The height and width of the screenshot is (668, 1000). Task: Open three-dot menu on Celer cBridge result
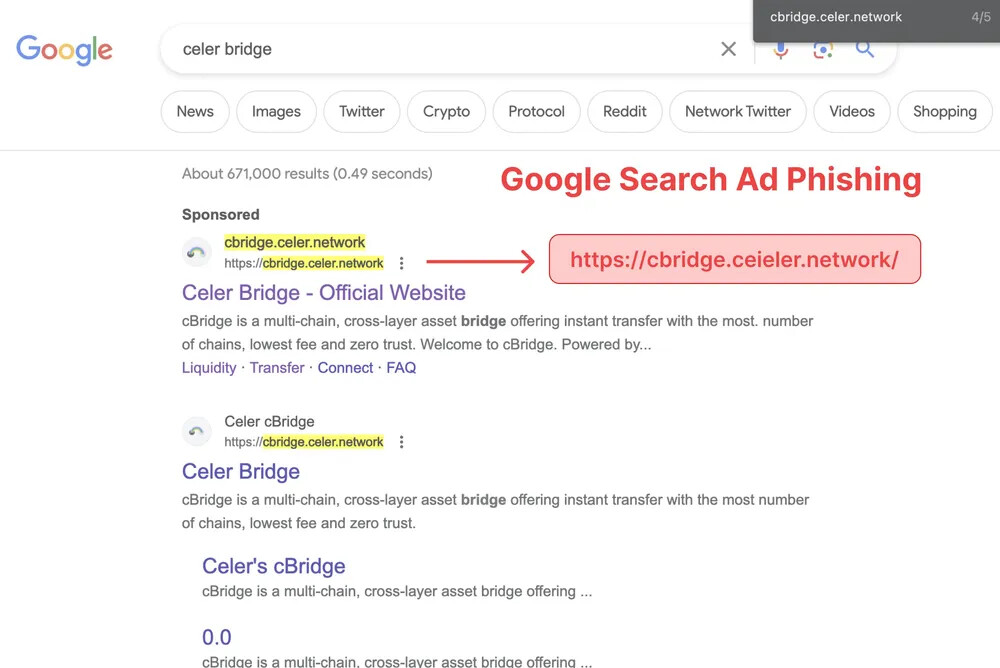pos(401,442)
